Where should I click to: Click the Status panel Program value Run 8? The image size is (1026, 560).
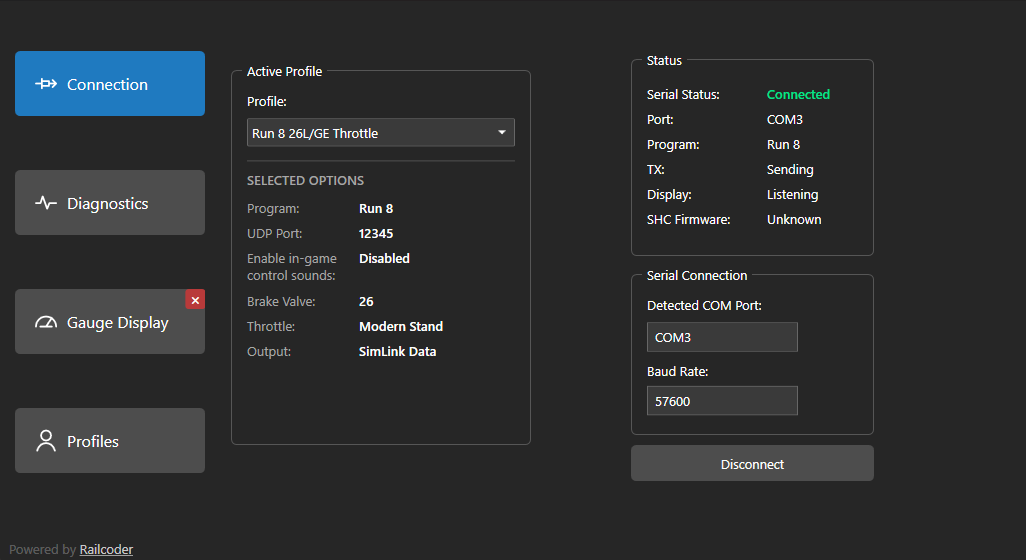point(783,145)
